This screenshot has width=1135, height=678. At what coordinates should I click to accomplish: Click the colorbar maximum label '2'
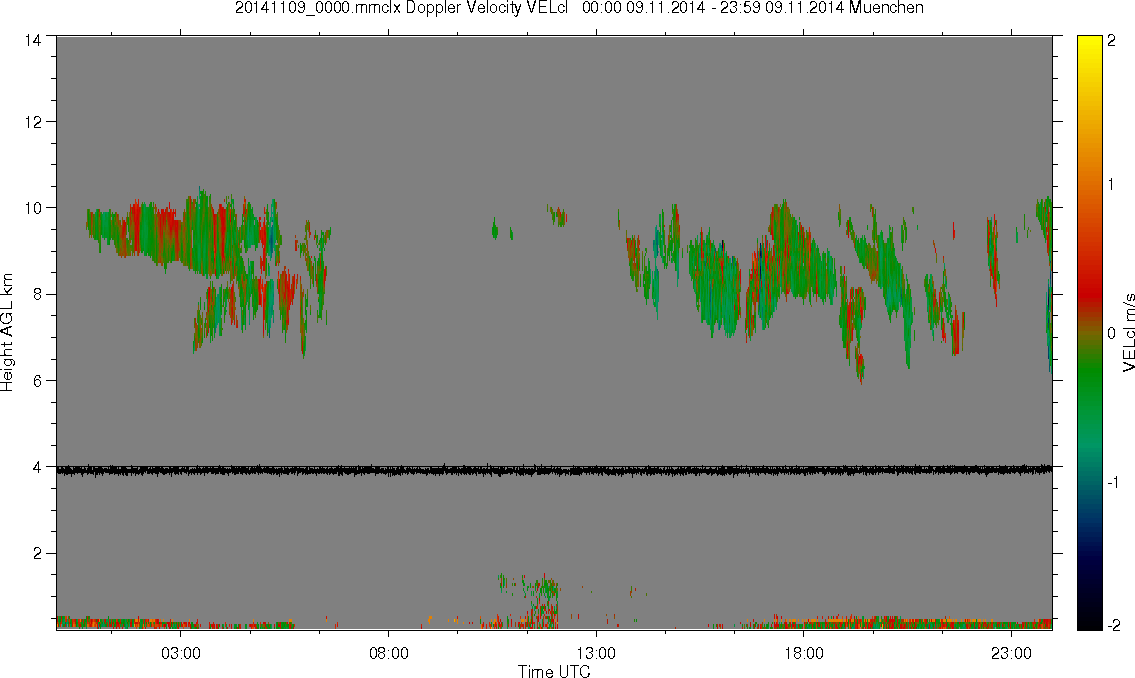(x=1112, y=41)
